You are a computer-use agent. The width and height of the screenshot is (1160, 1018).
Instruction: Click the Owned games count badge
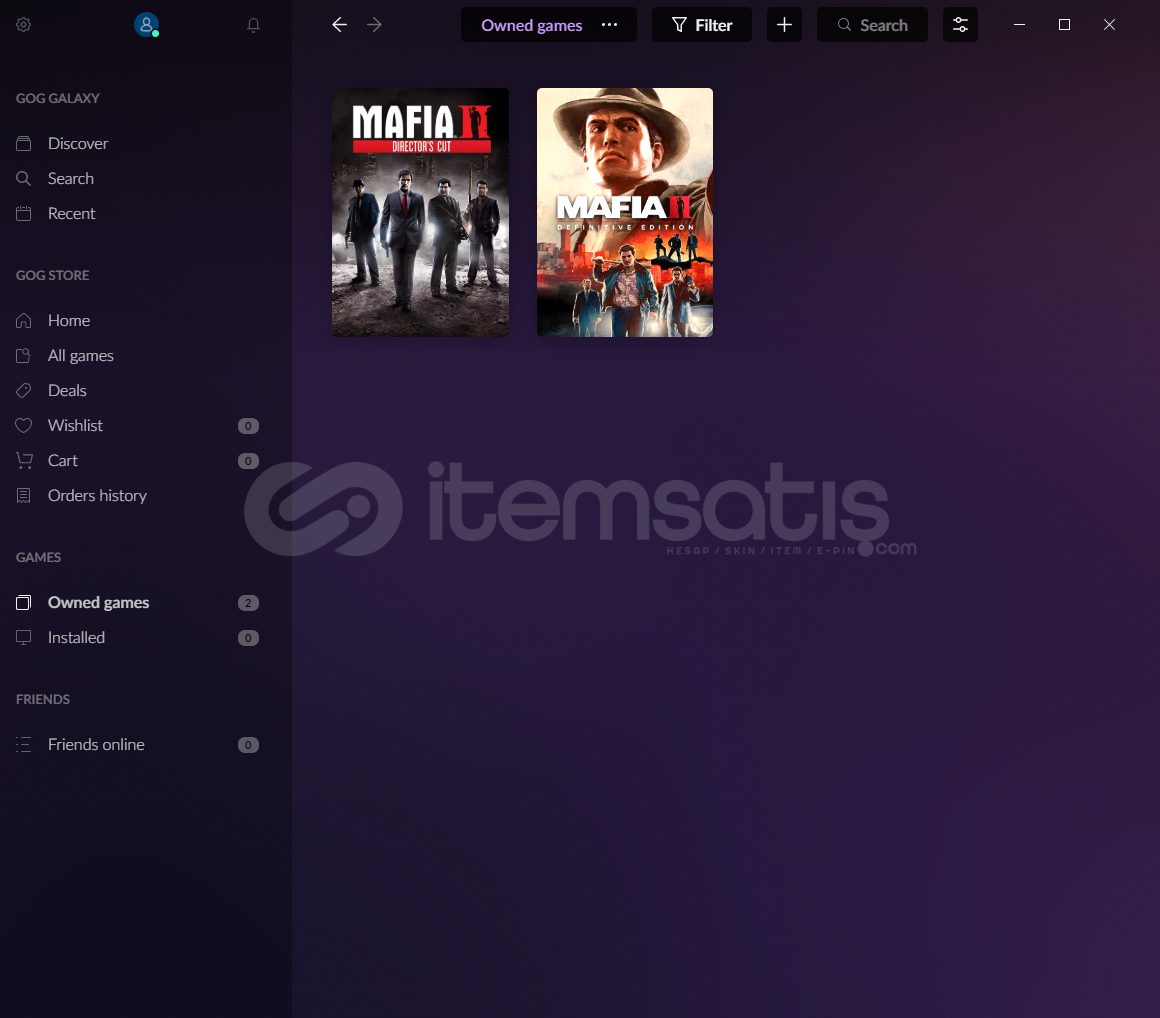coord(249,603)
